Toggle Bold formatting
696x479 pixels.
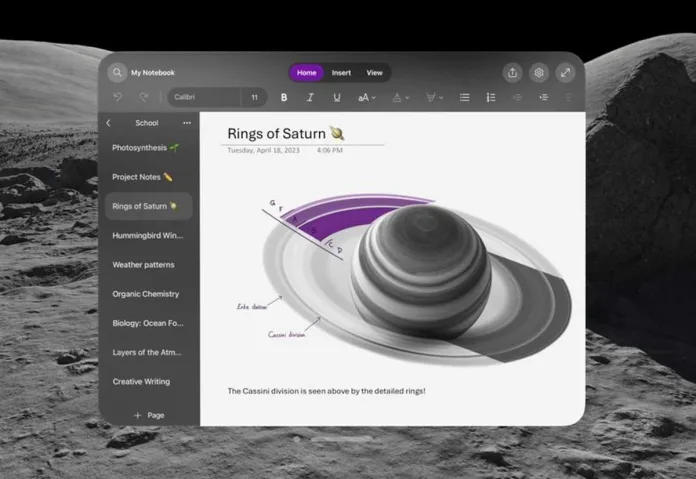tap(284, 97)
